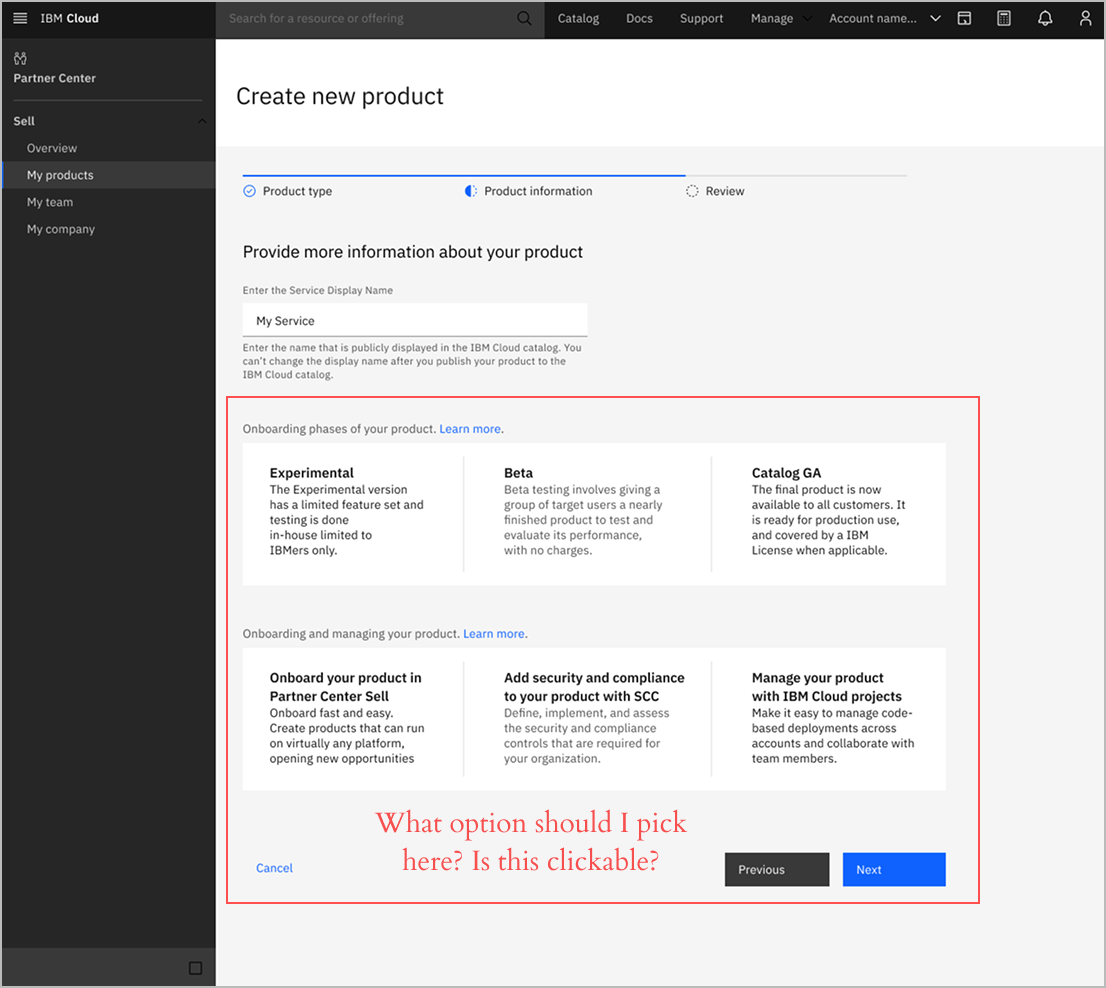Click the IBM Cloud Shell icon
1106x988 pixels.
click(x=964, y=19)
